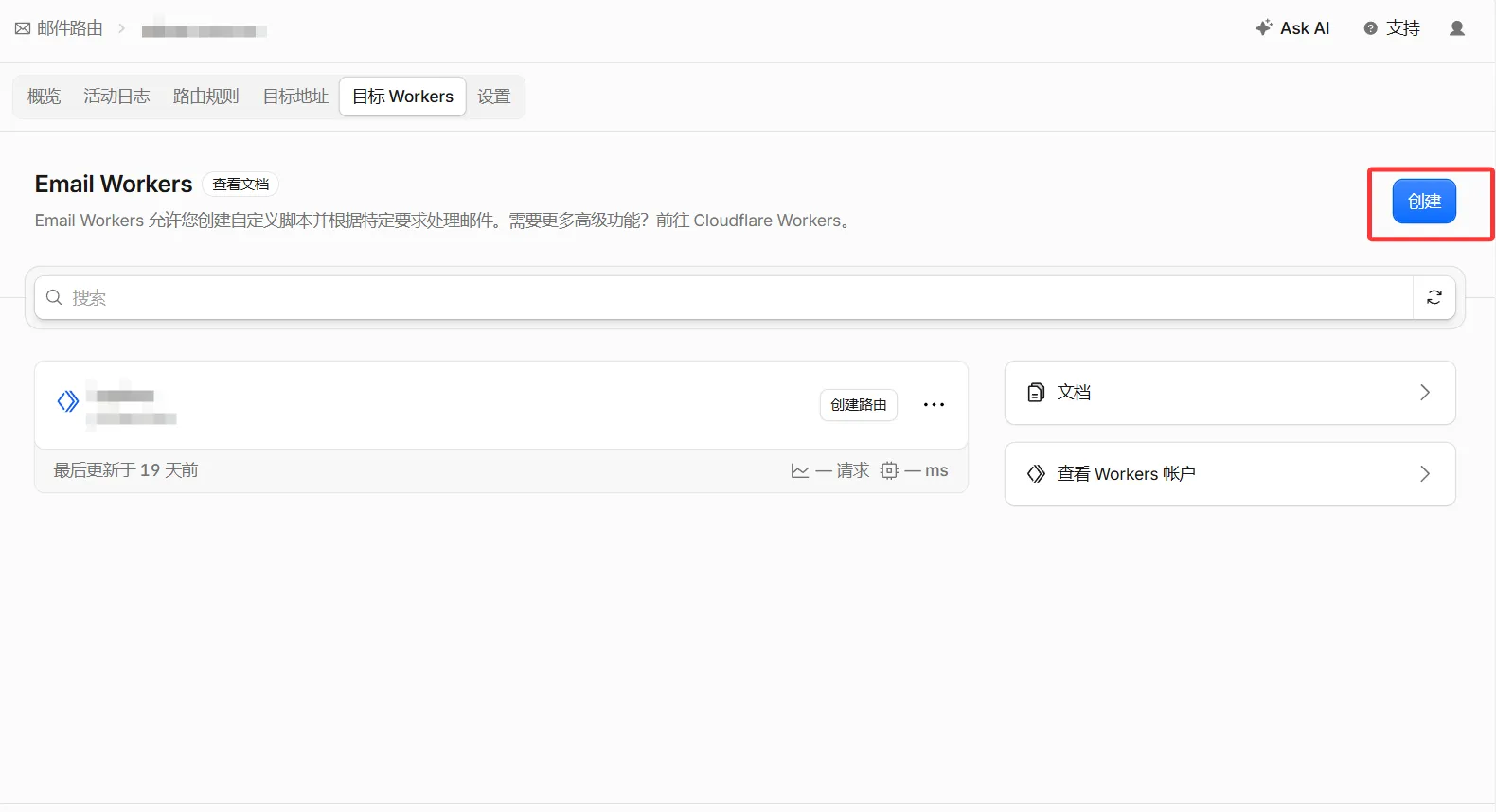Image resolution: width=1496 pixels, height=812 pixels.
Task: Click the blue 创建 button
Action: (1424, 202)
